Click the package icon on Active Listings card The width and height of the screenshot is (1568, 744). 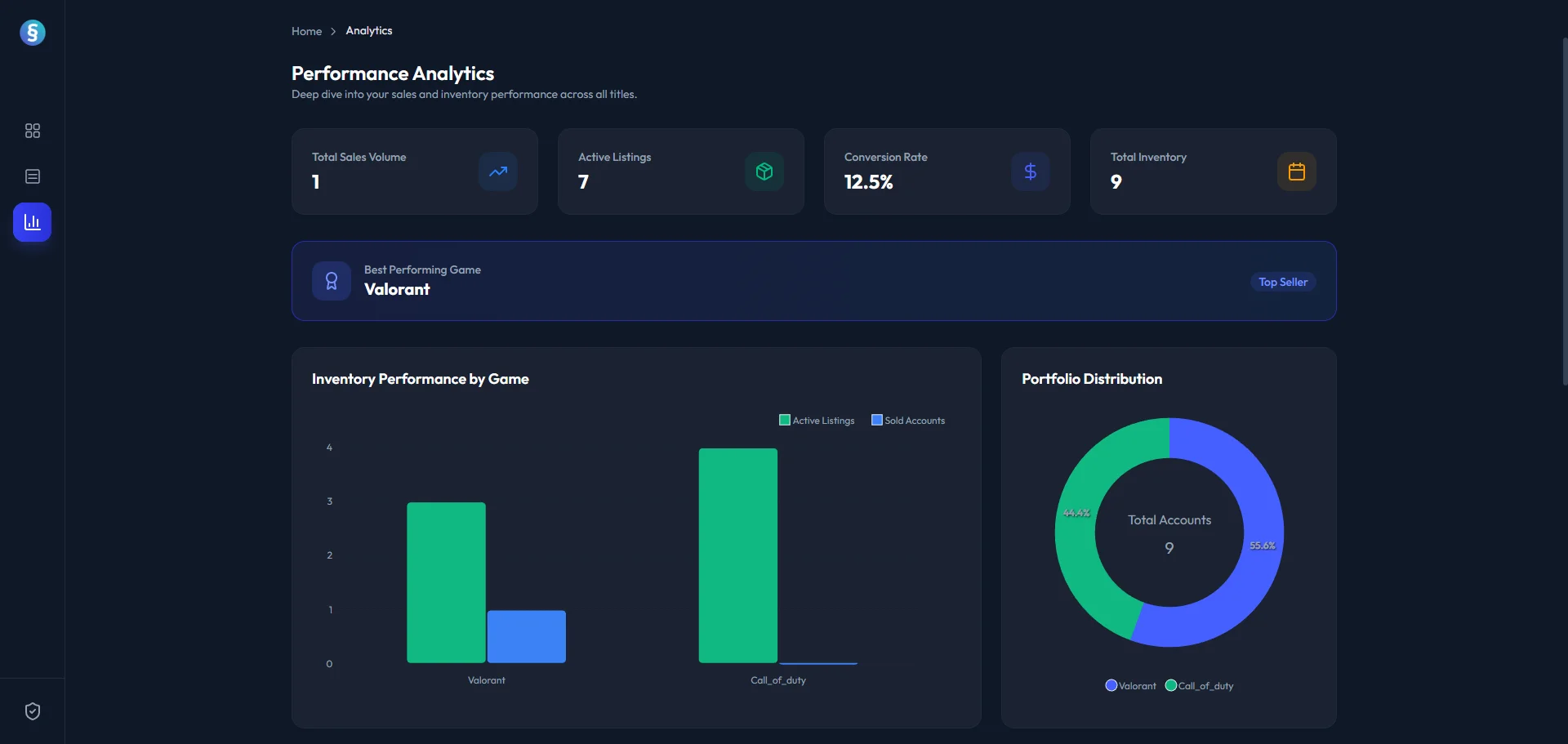coord(763,172)
